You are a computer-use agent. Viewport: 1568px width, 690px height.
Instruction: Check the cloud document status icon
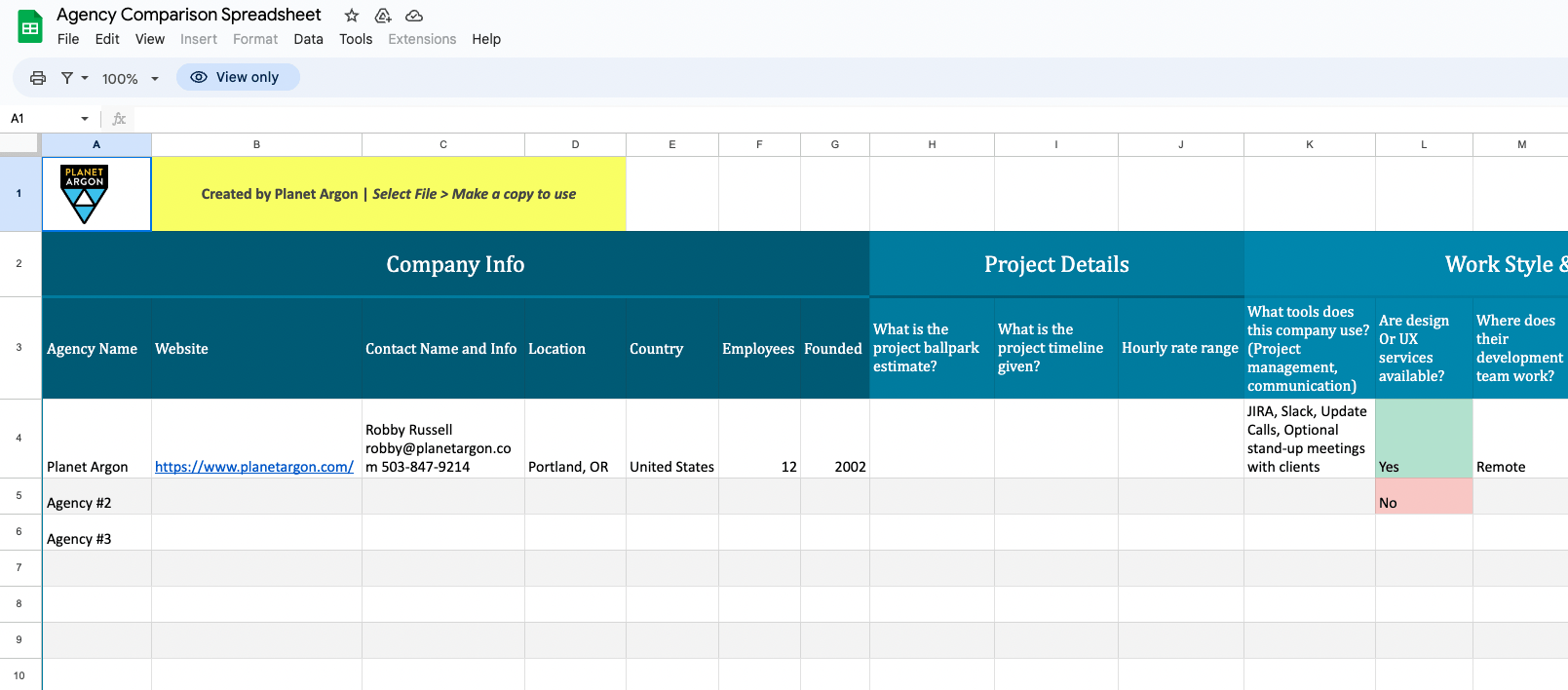pos(414,16)
